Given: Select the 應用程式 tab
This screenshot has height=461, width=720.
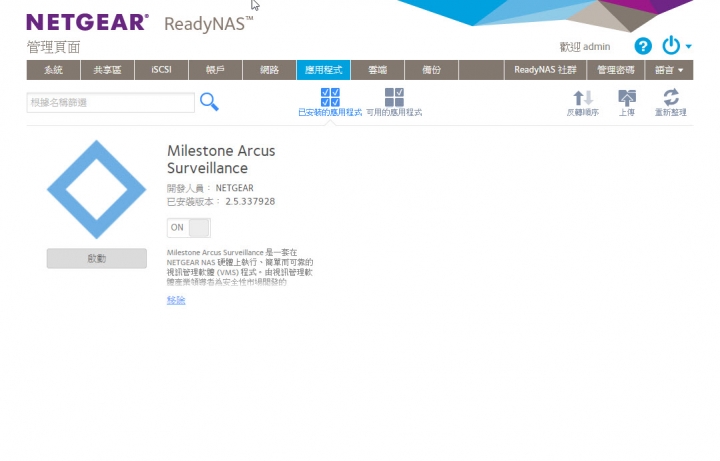Looking at the screenshot, I should tap(323, 70).
